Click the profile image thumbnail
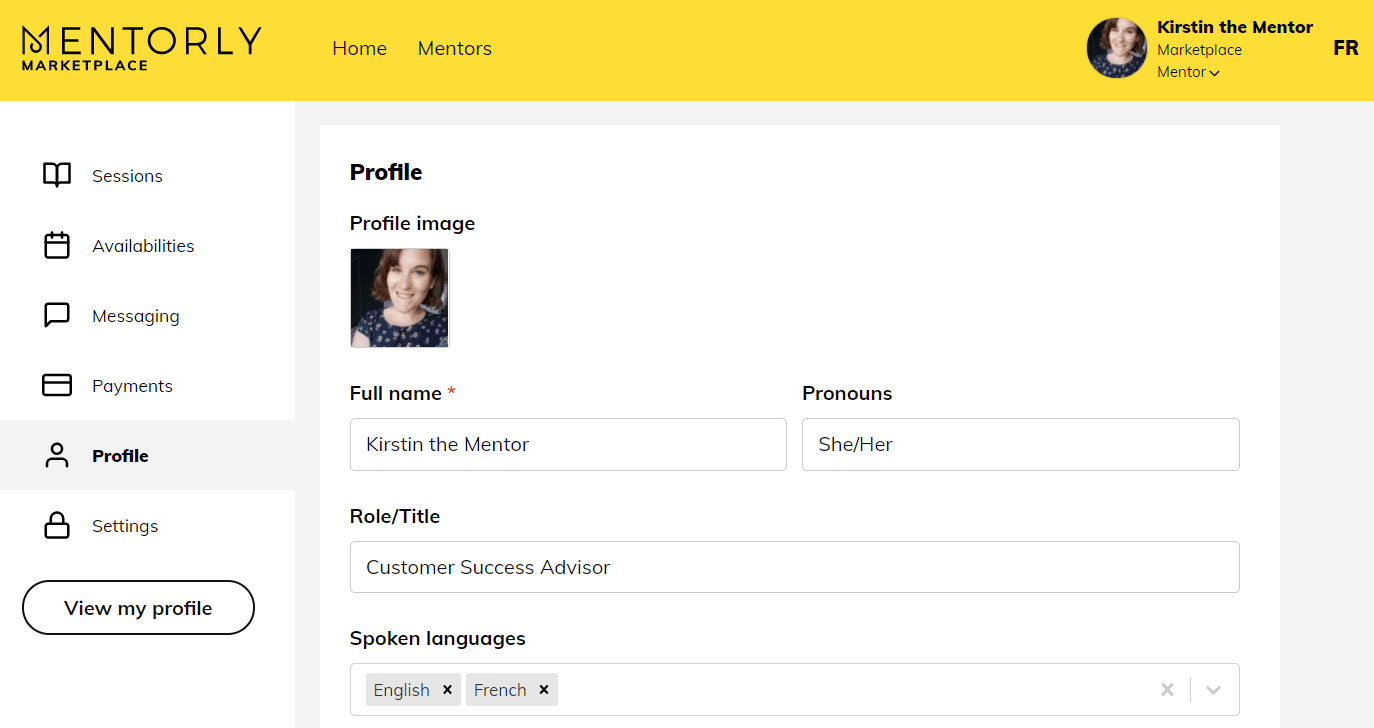This screenshot has height=728, width=1374. coord(400,298)
